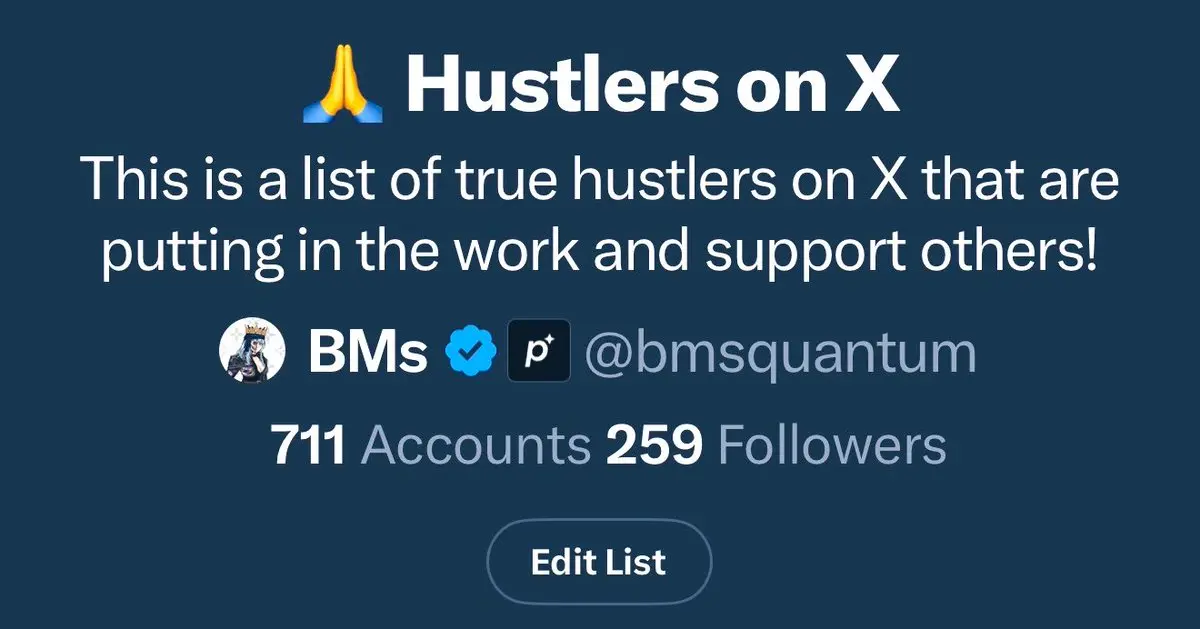The image size is (1200, 629).
Task: Open the @bmsquantum handle link
Action: pos(780,354)
